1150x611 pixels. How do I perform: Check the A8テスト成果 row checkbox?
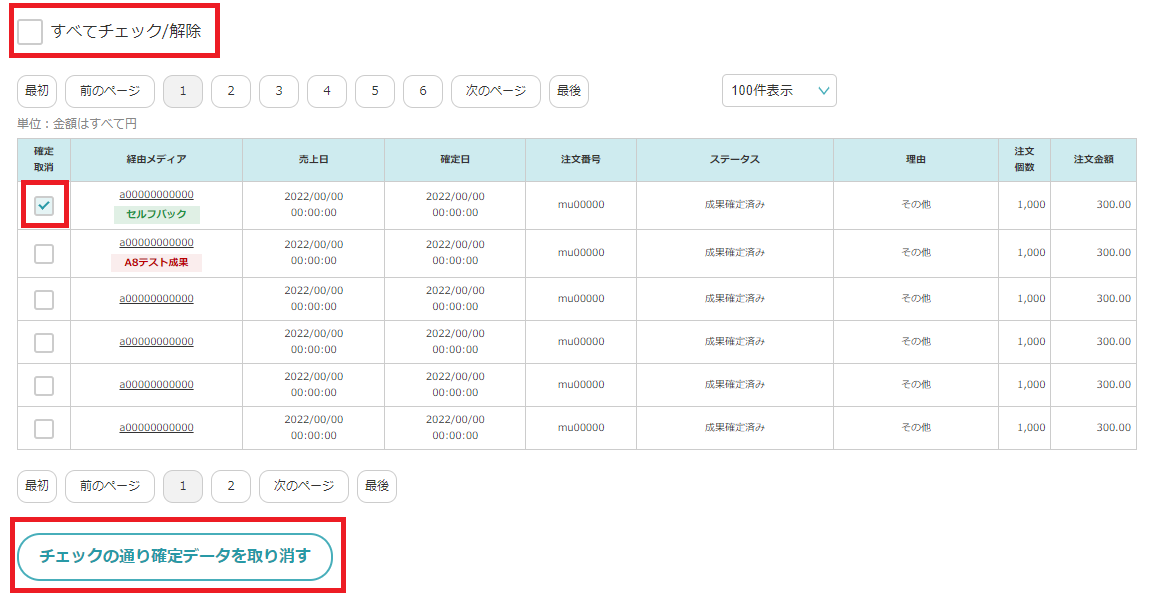tap(44, 254)
